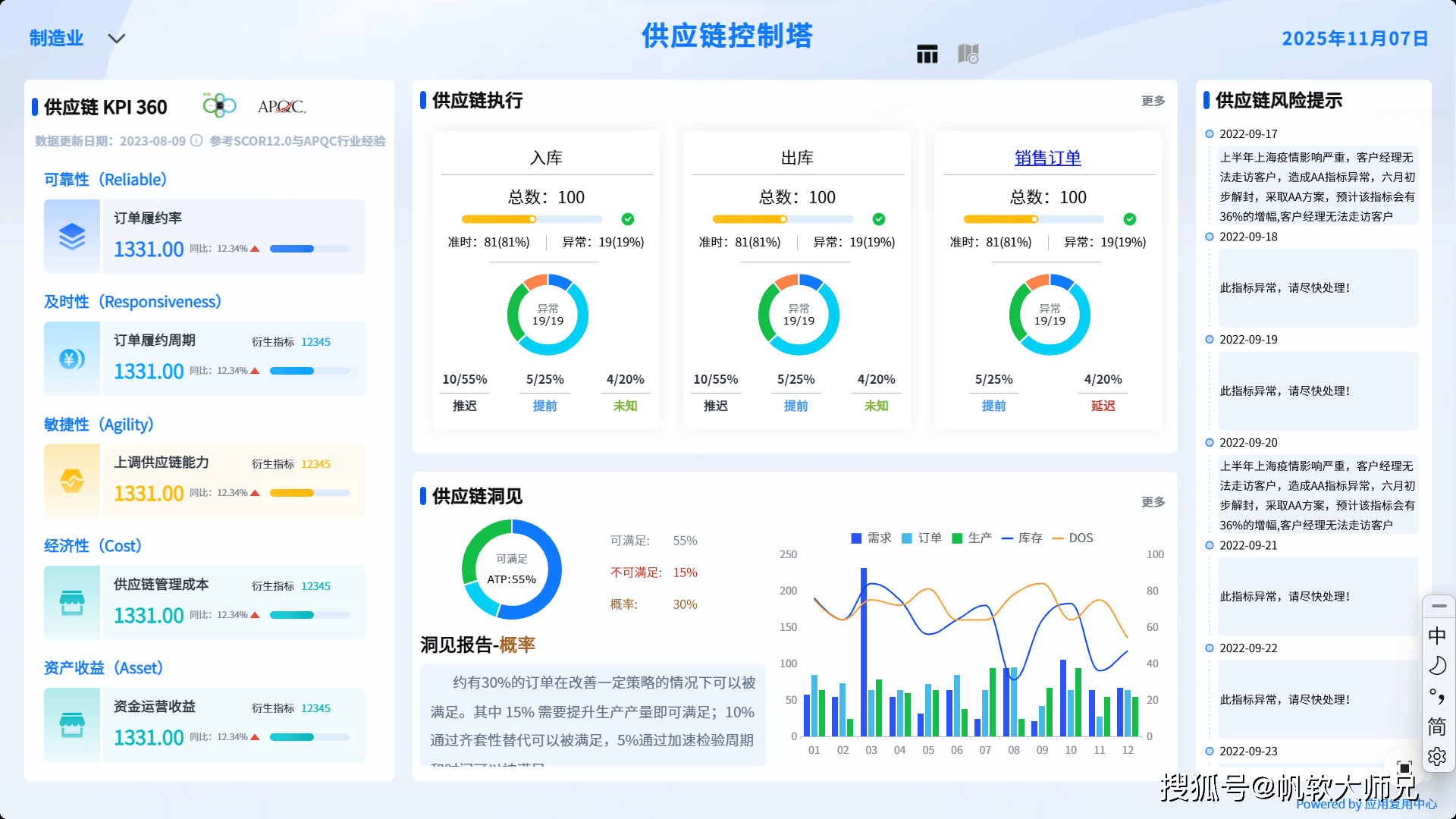Click the 上调供应链能力 orange icon
The image size is (1456, 819).
[72, 481]
